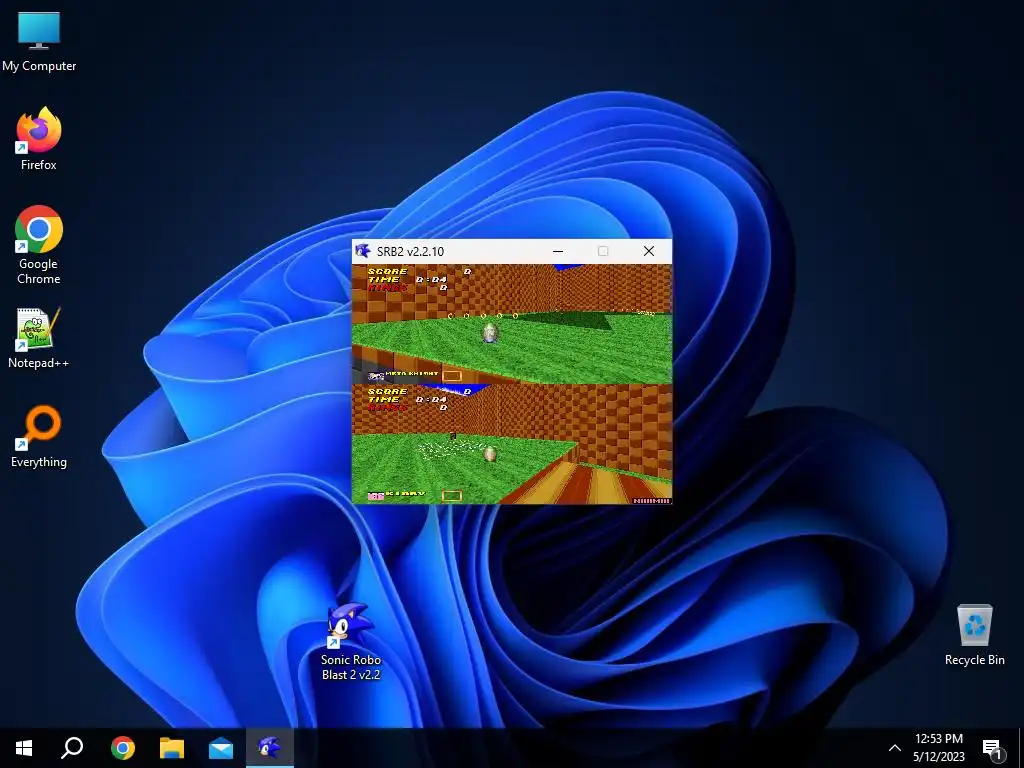Click the SRB2 v2.2.10 title text

[x=410, y=251]
